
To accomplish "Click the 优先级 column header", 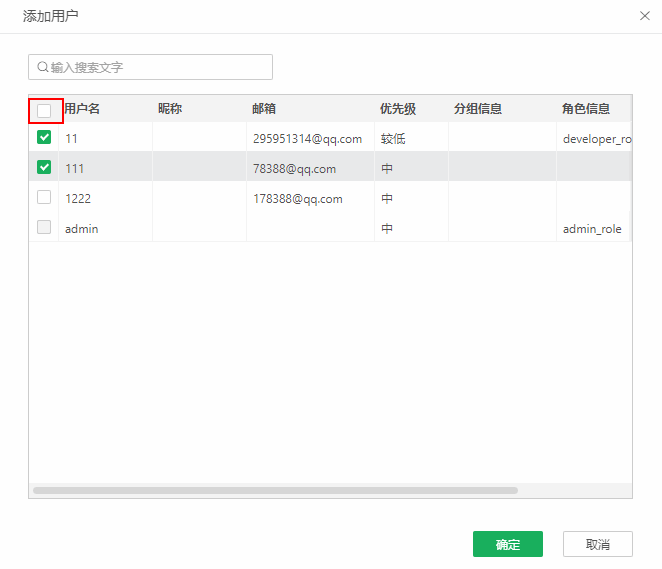I will pos(398,109).
